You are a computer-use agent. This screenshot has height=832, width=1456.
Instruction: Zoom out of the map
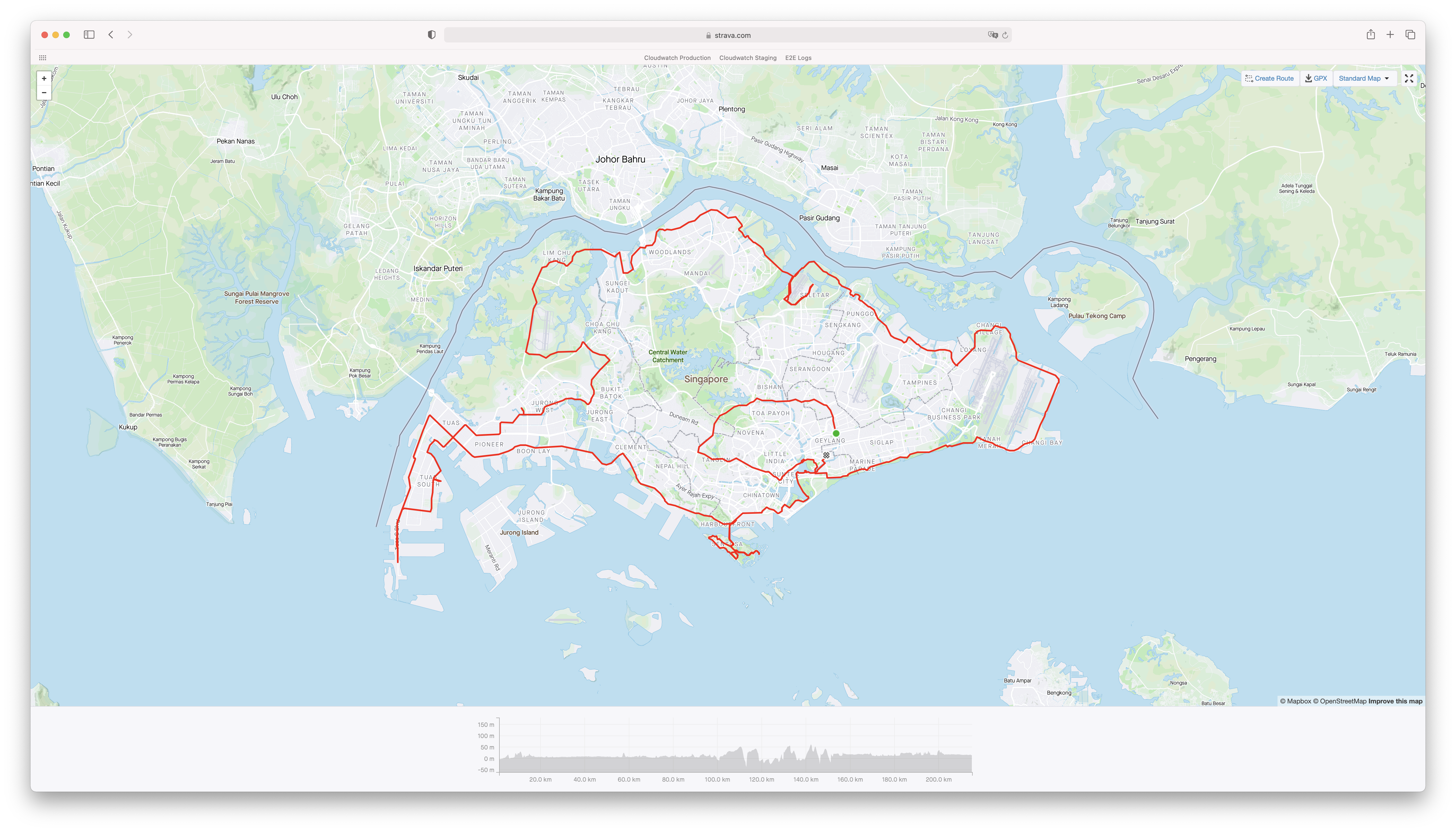(44, 93)
